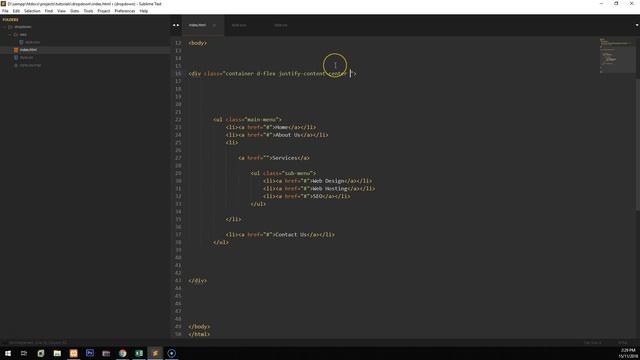Click the ul class="sub-menu" line

283,173
